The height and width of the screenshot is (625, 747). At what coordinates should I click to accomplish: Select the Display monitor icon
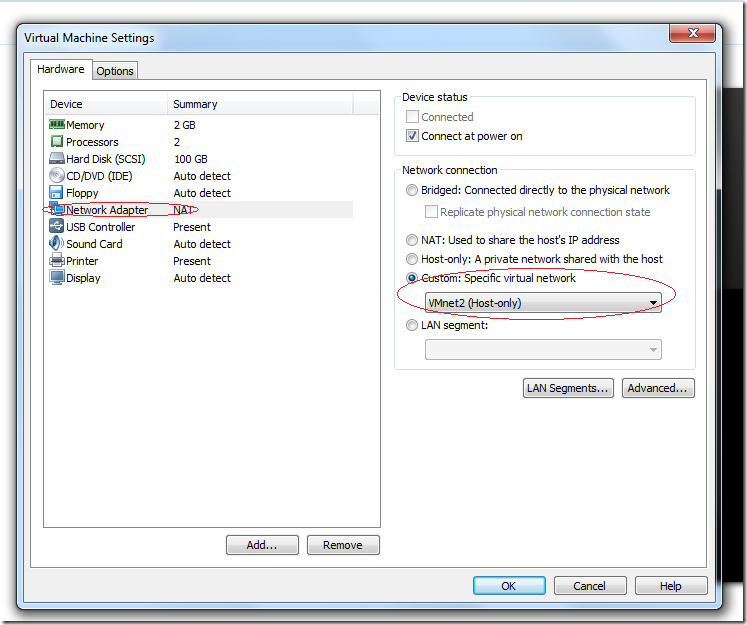(x=57, y=278)
